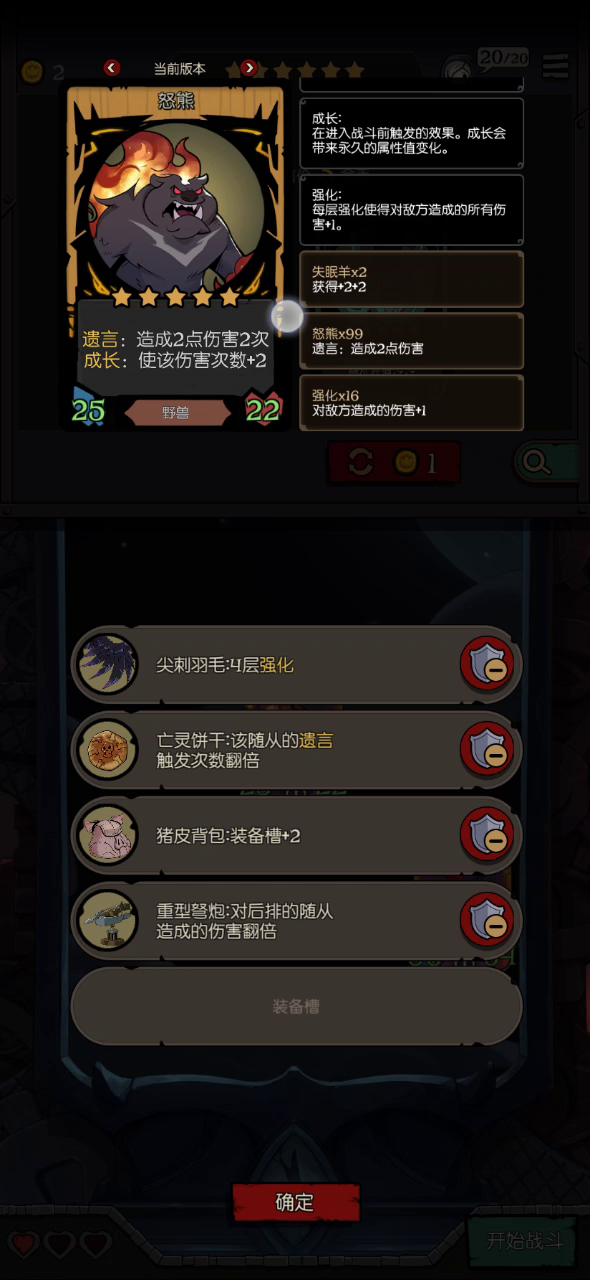Screen dimensions: 590x1280
Task: Select the 重型弩炮 ballista item icon
Action: tap(106, 920)
